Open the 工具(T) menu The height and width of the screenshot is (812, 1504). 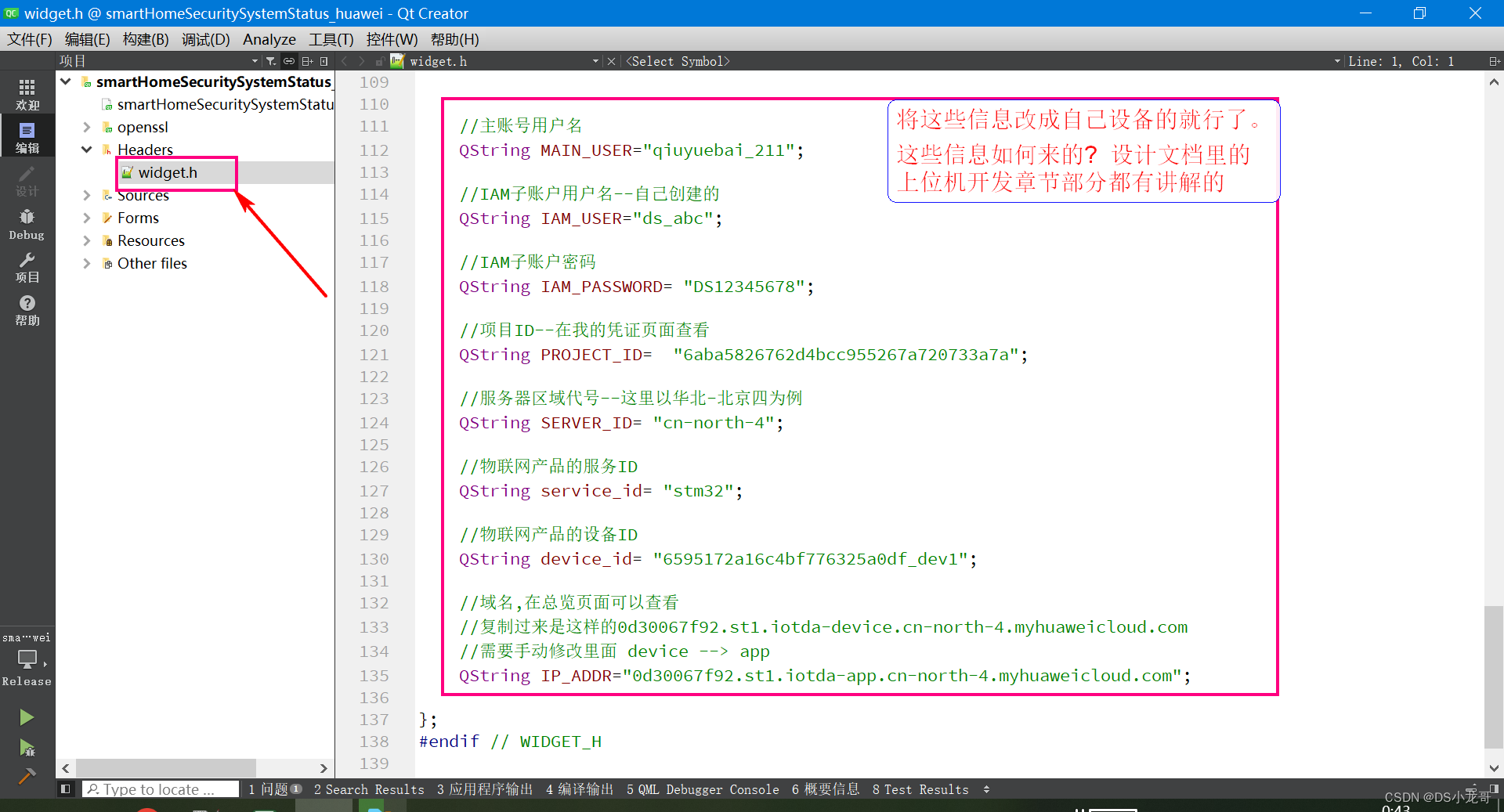click(x=331, y=39)
